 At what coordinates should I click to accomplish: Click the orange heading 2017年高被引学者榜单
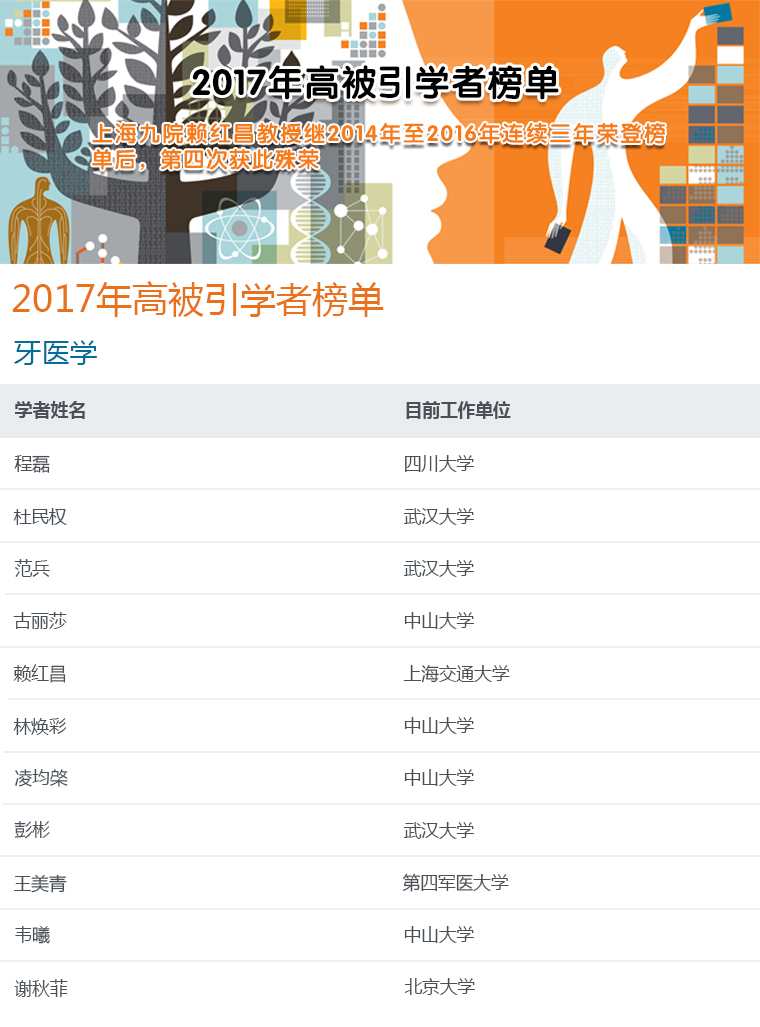click(198, 300)
